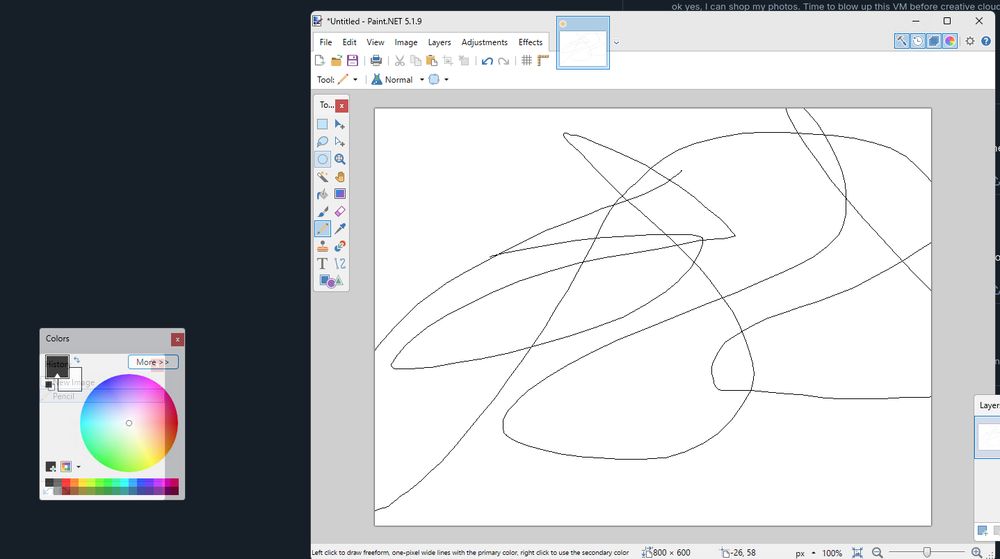The image size is (1000, 559).
Task: Click the More >> button in Colors
Action: click(153, 362)
